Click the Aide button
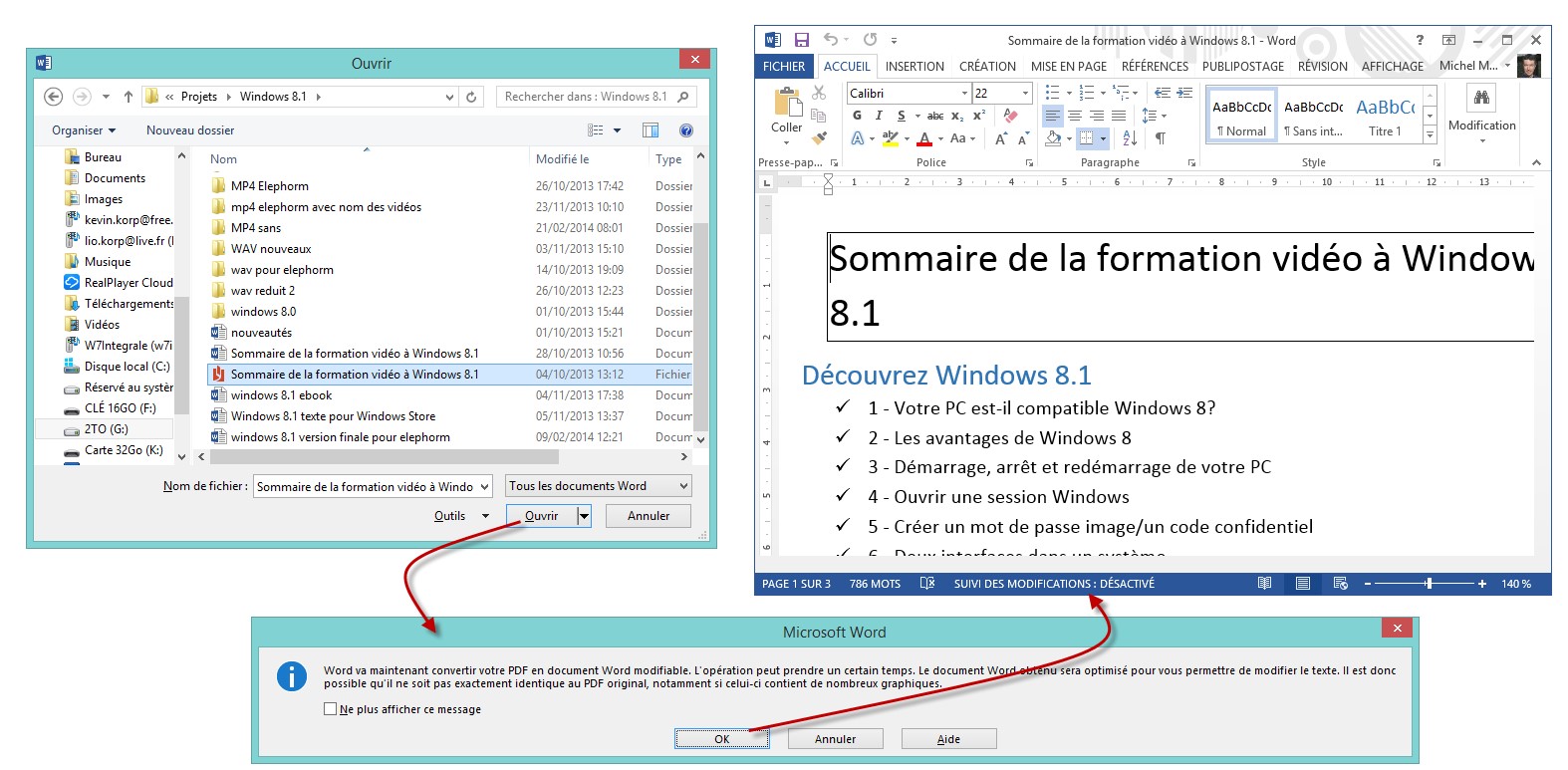The image size is (1568, 770). point(948,739)
